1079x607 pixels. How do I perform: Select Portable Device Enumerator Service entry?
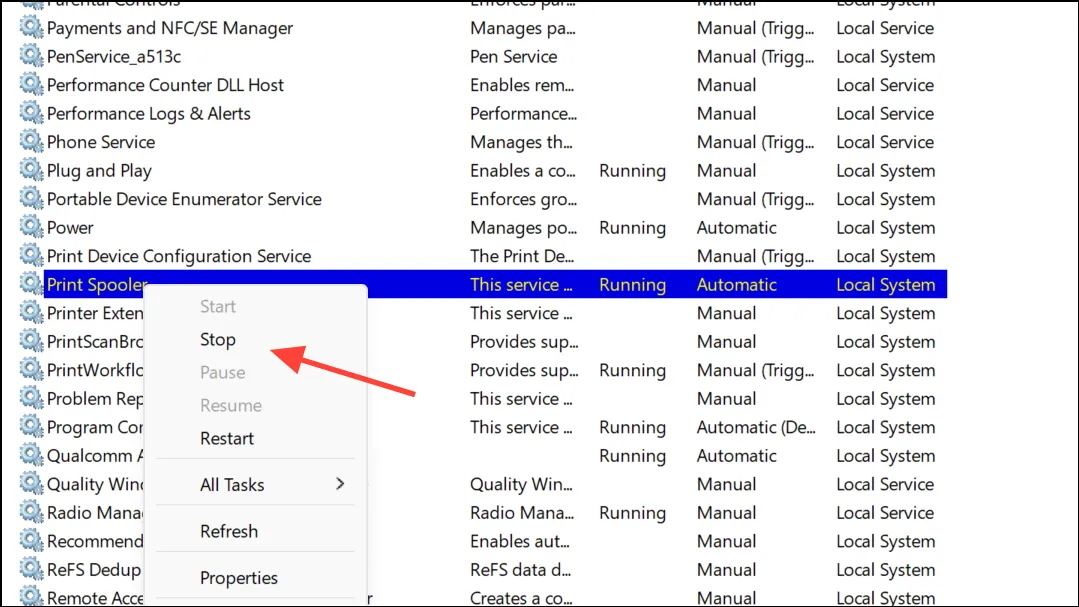(482, 199)
